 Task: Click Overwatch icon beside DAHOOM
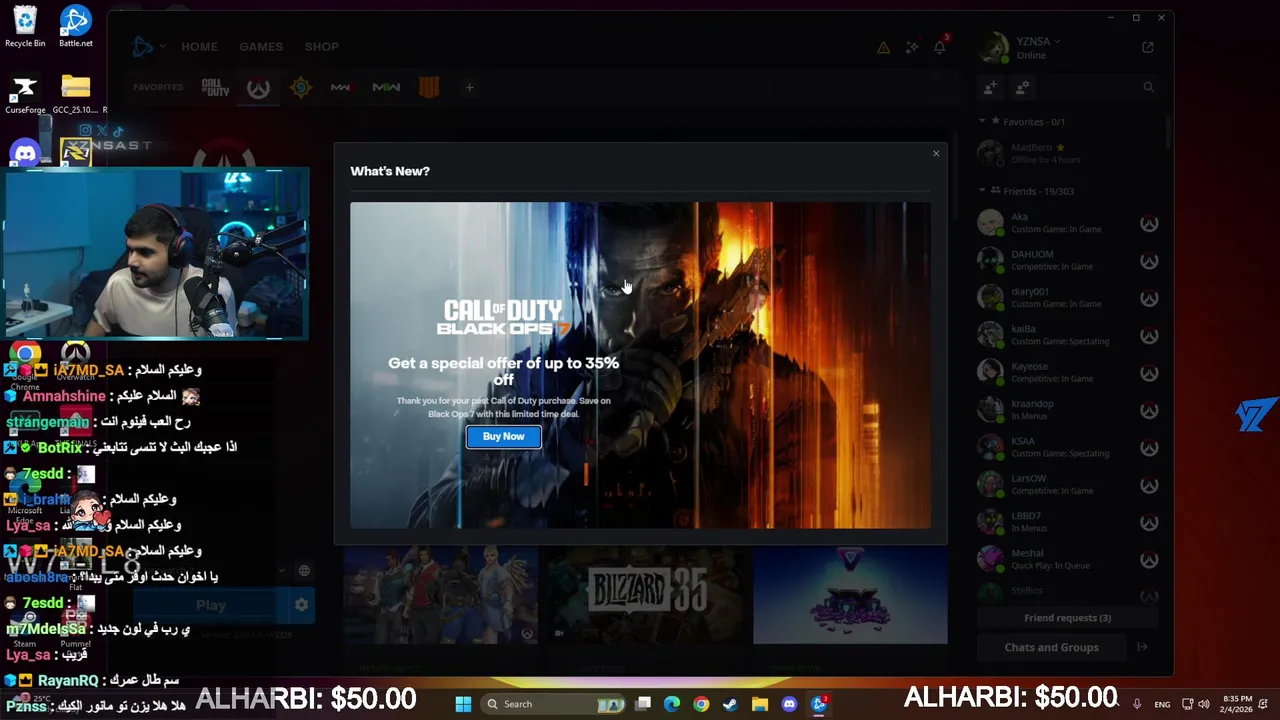[1149, 261]
